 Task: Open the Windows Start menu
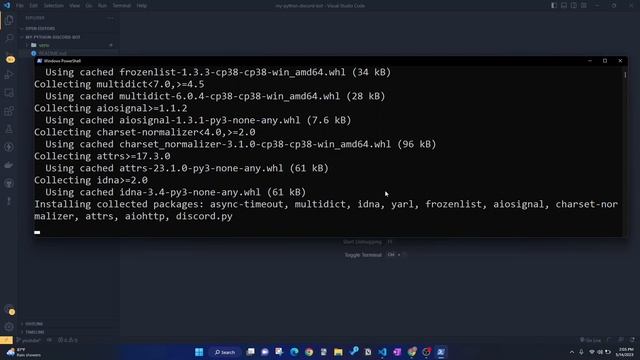pyautogui.click(x=199, y=352)
